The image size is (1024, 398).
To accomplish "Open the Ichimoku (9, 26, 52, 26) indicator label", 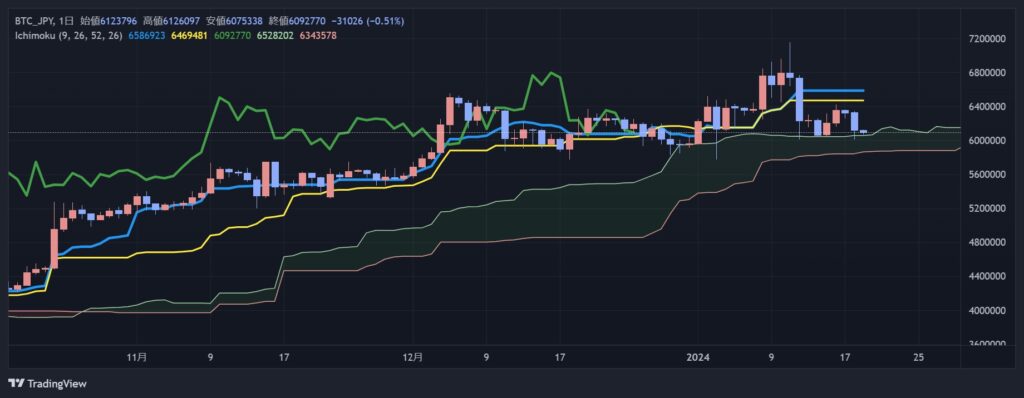I will coord(69,35).
